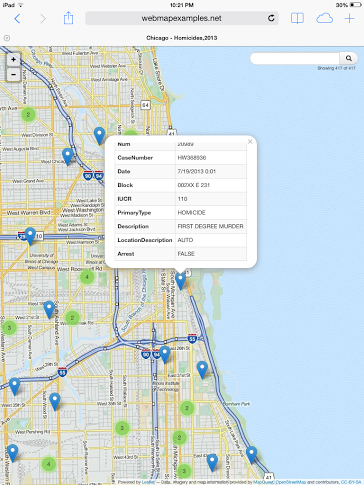
Task: Click the blue pin on the I-290 highway
Action: click(x=30, y=236)
